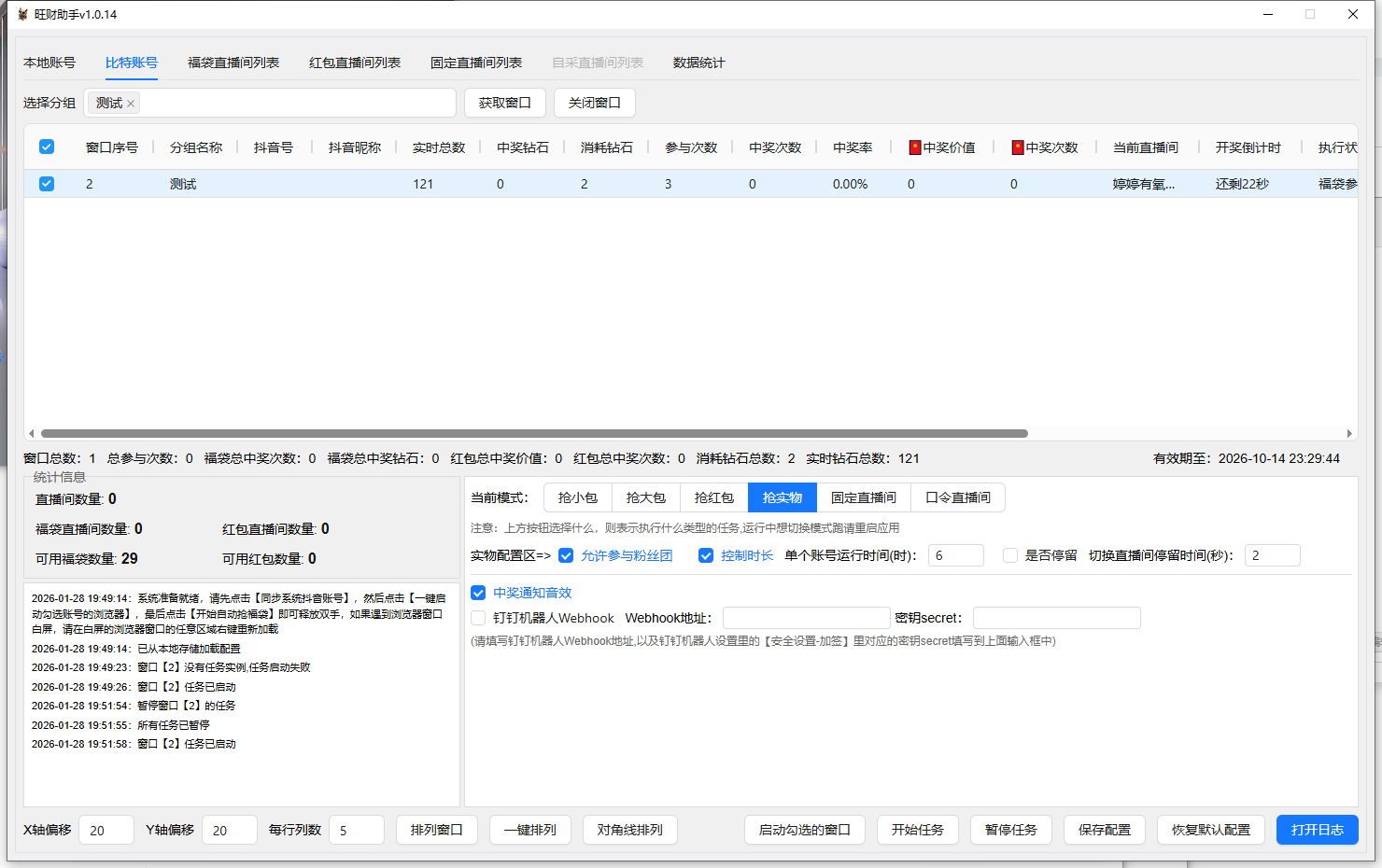1382x868 pixels.
Task: Click the red envelope 中奖次数 column header
Action: [1046, 147]
